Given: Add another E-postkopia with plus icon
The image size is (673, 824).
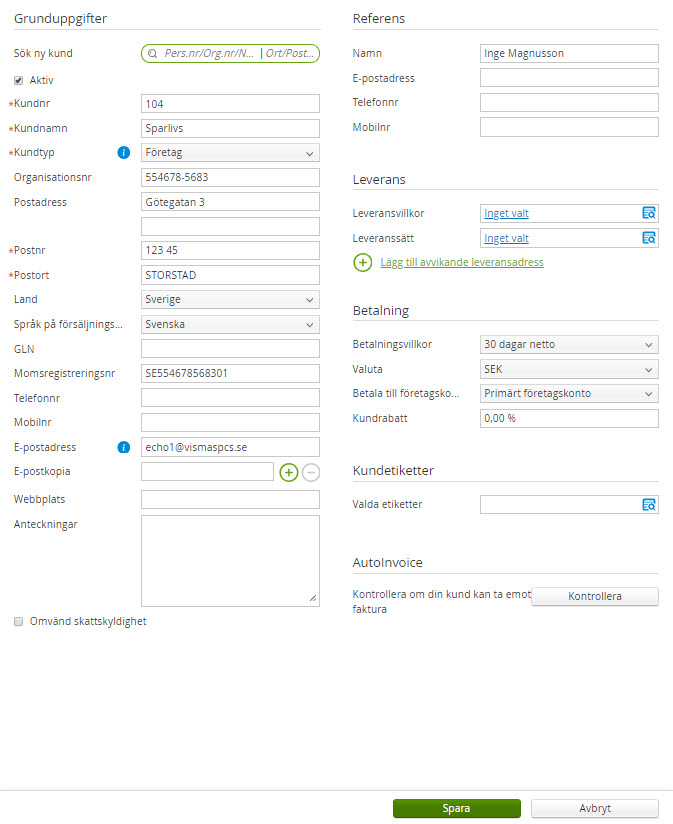Looking at the screenshot, I should click(289, 472).
